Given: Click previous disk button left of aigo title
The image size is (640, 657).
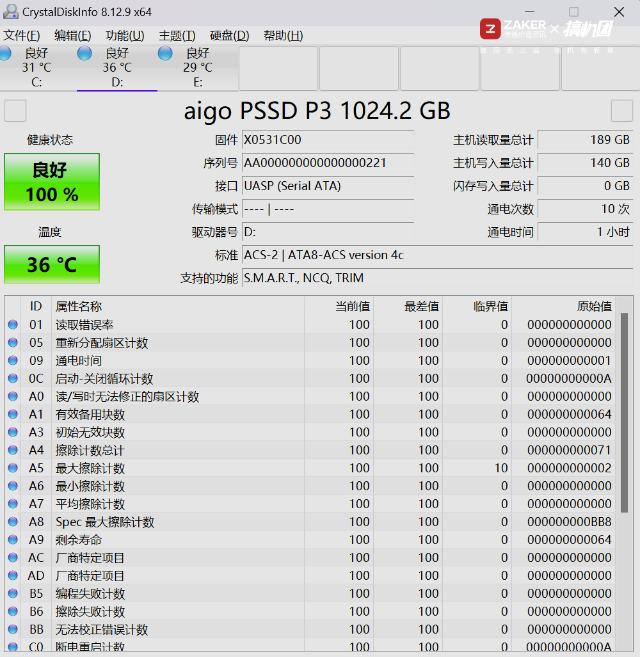Looking at the screenshot, I should (15, 111).
